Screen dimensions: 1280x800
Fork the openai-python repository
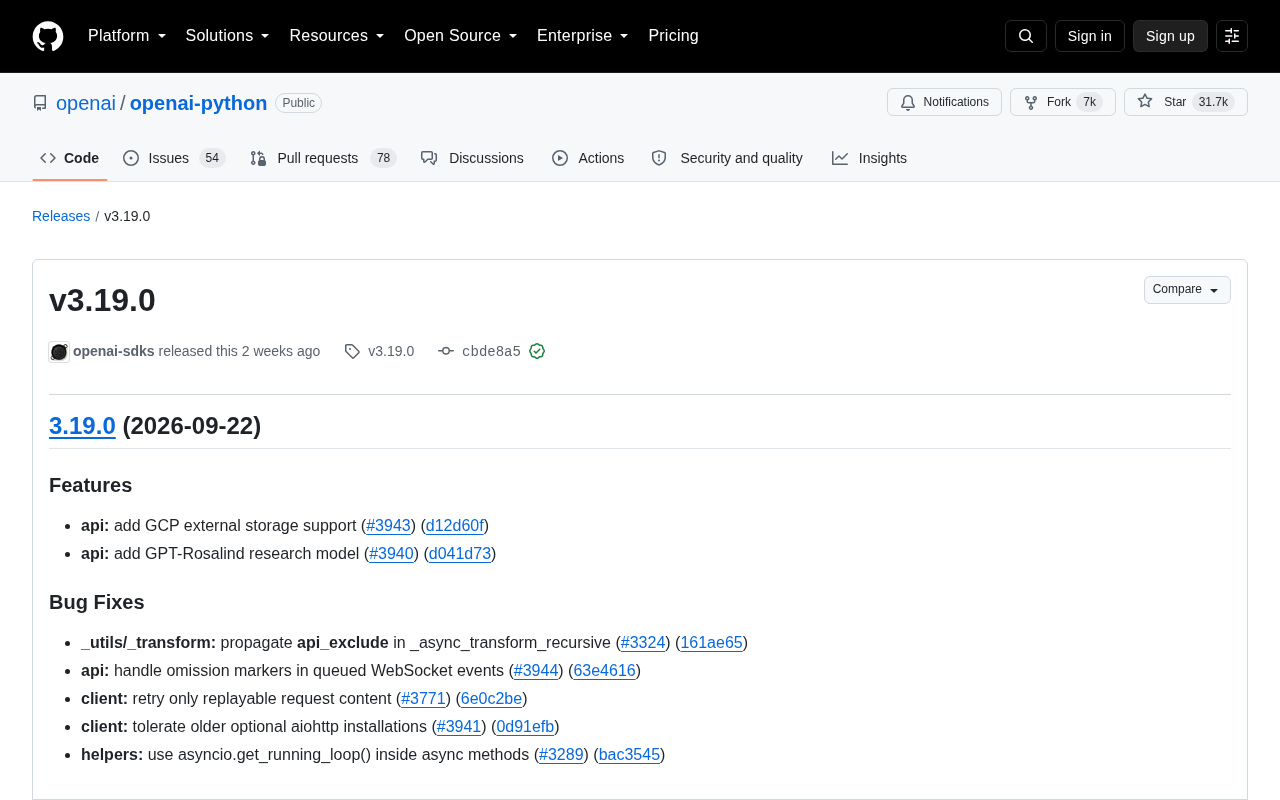click(1063, 102)
